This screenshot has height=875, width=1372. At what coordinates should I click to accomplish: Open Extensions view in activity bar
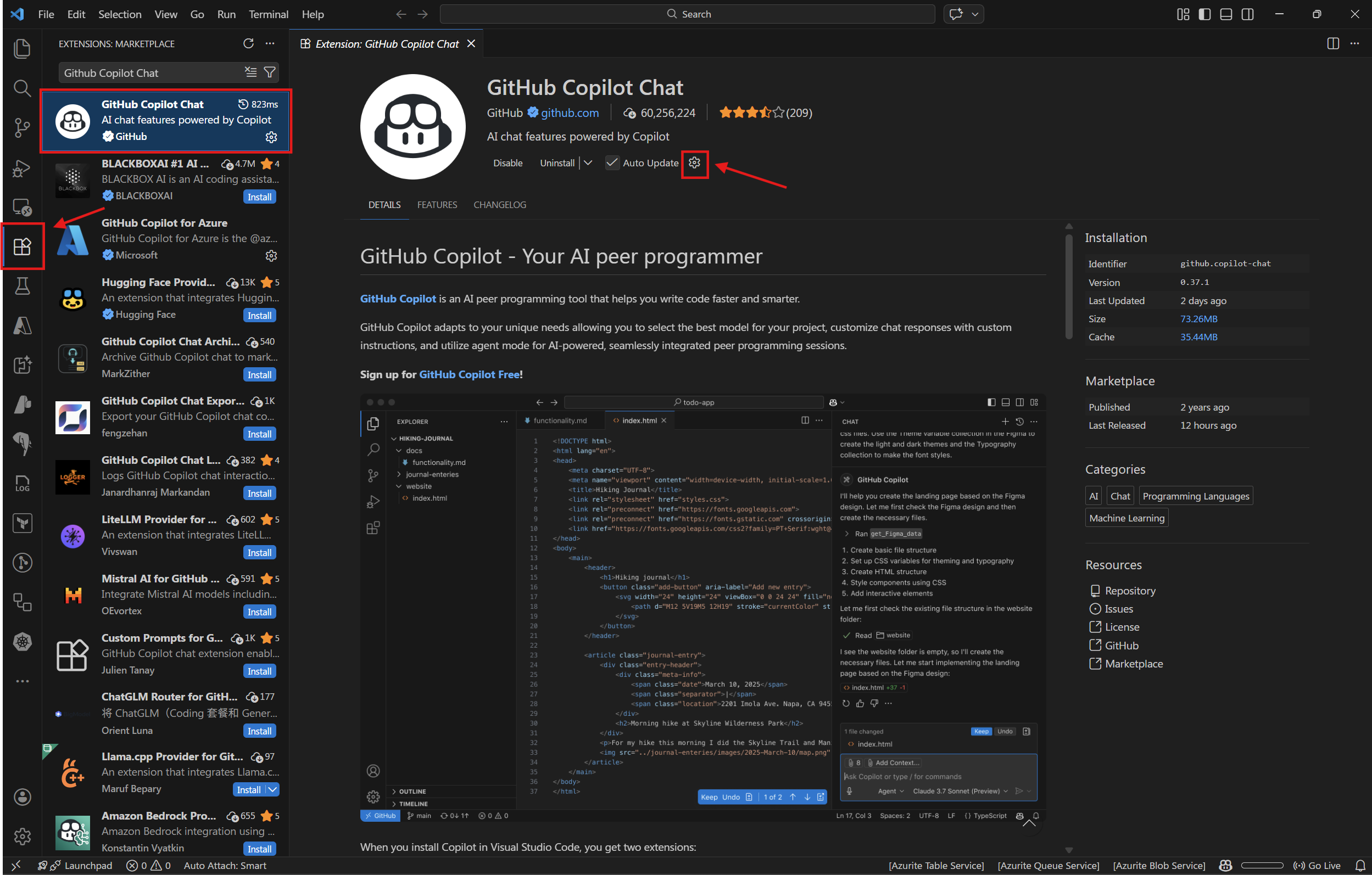22,246
